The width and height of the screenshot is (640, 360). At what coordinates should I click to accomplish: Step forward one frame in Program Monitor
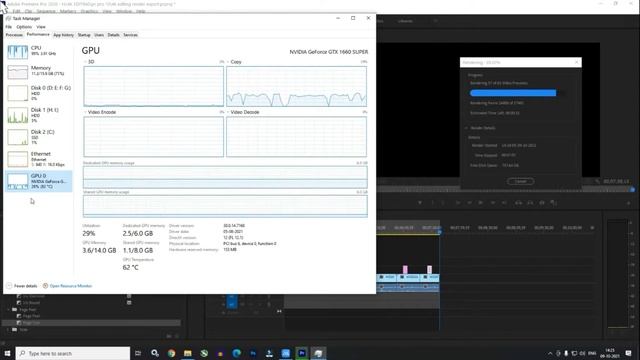point(493,202)
